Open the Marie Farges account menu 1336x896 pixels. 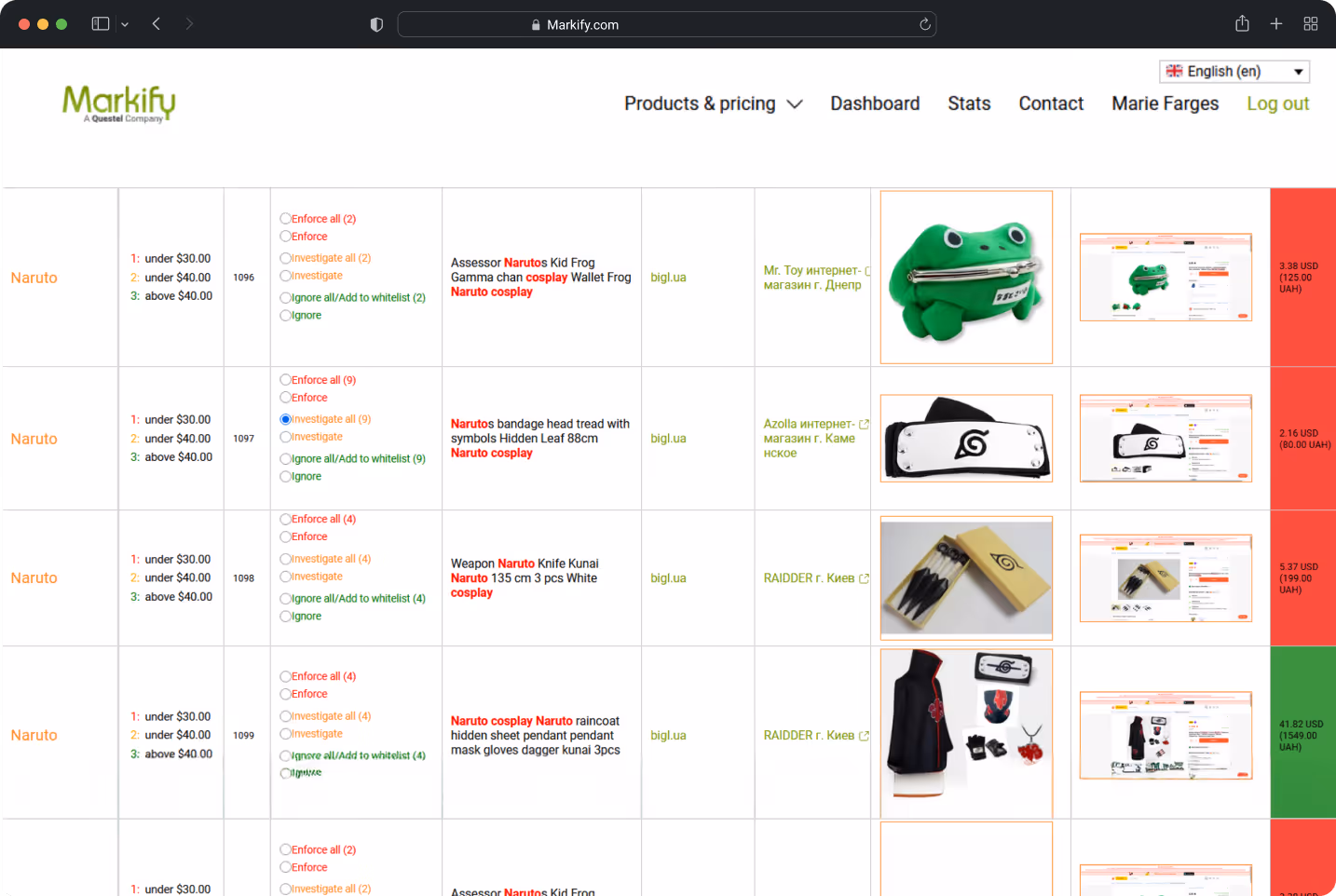click(x=1165, y=103)
